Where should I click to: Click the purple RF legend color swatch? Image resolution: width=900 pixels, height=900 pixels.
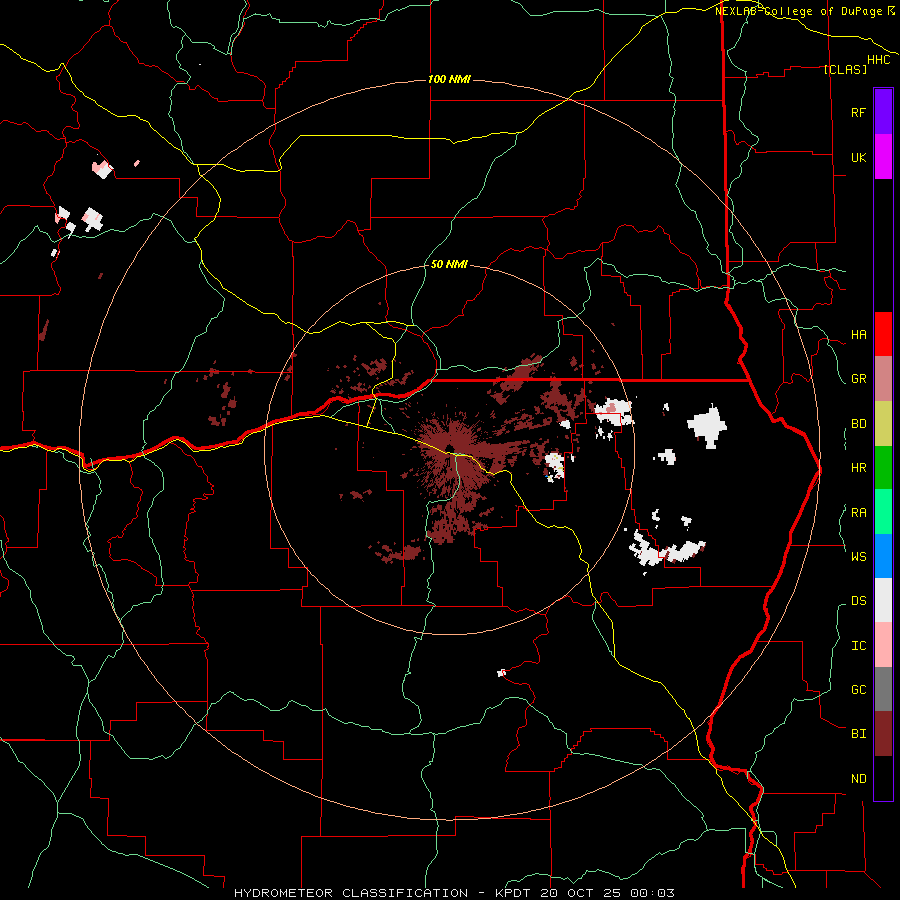[x=883, y=111]
